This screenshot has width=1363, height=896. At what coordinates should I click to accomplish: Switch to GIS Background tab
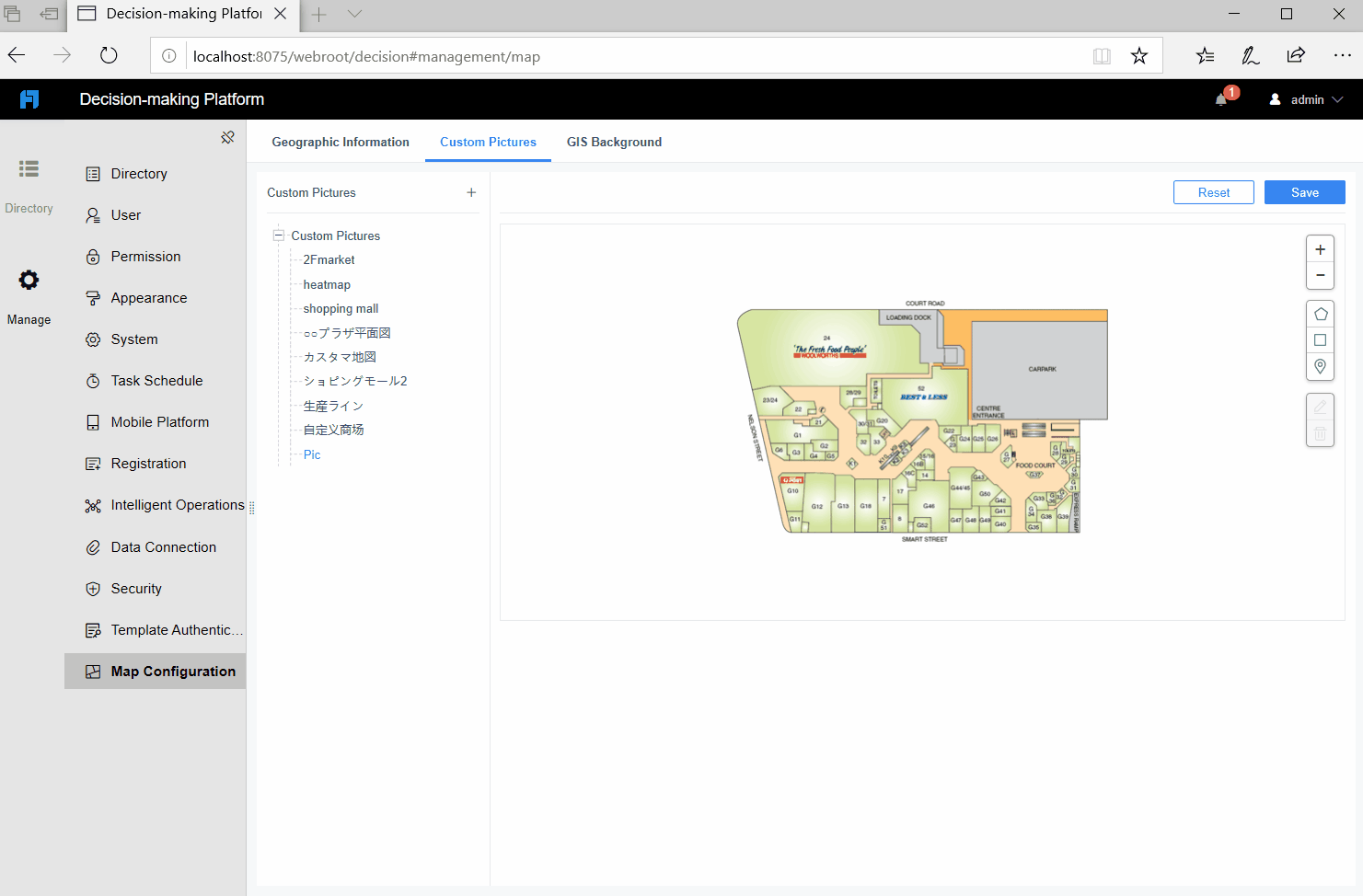point(614,142)
